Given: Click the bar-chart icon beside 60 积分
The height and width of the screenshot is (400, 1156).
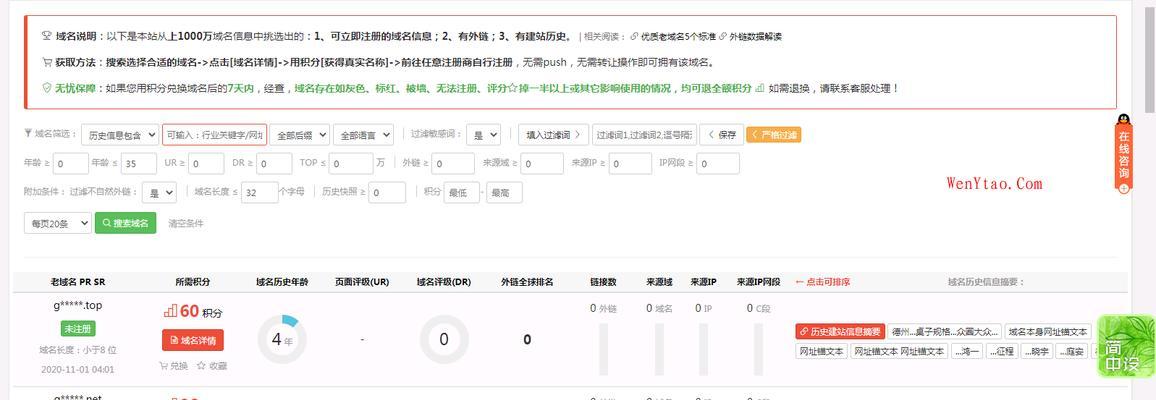Looking at the screenshot, I should pyautogui.click(x=170, y=312).
